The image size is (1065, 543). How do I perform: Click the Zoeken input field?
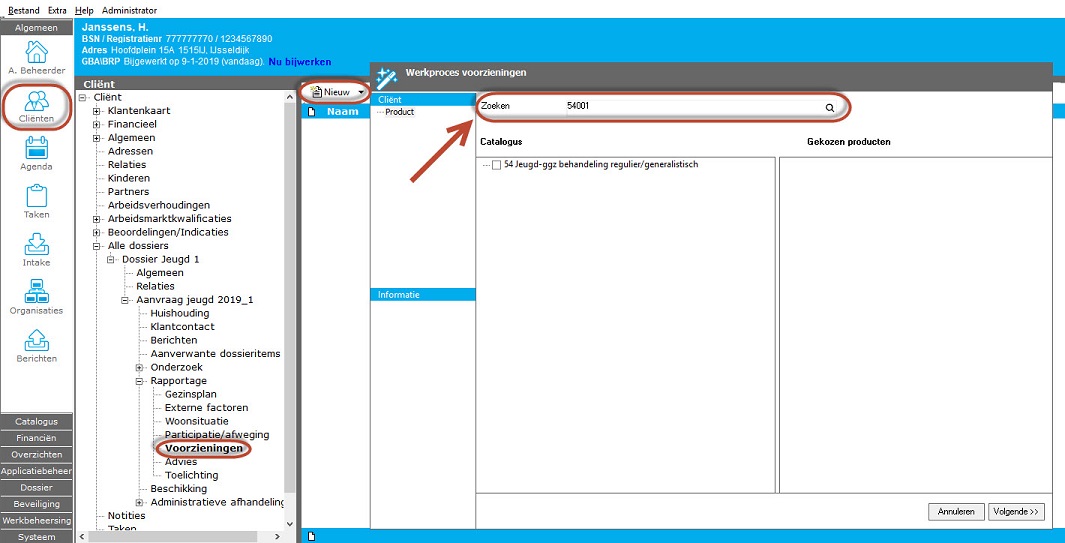(x=690, y=106)
